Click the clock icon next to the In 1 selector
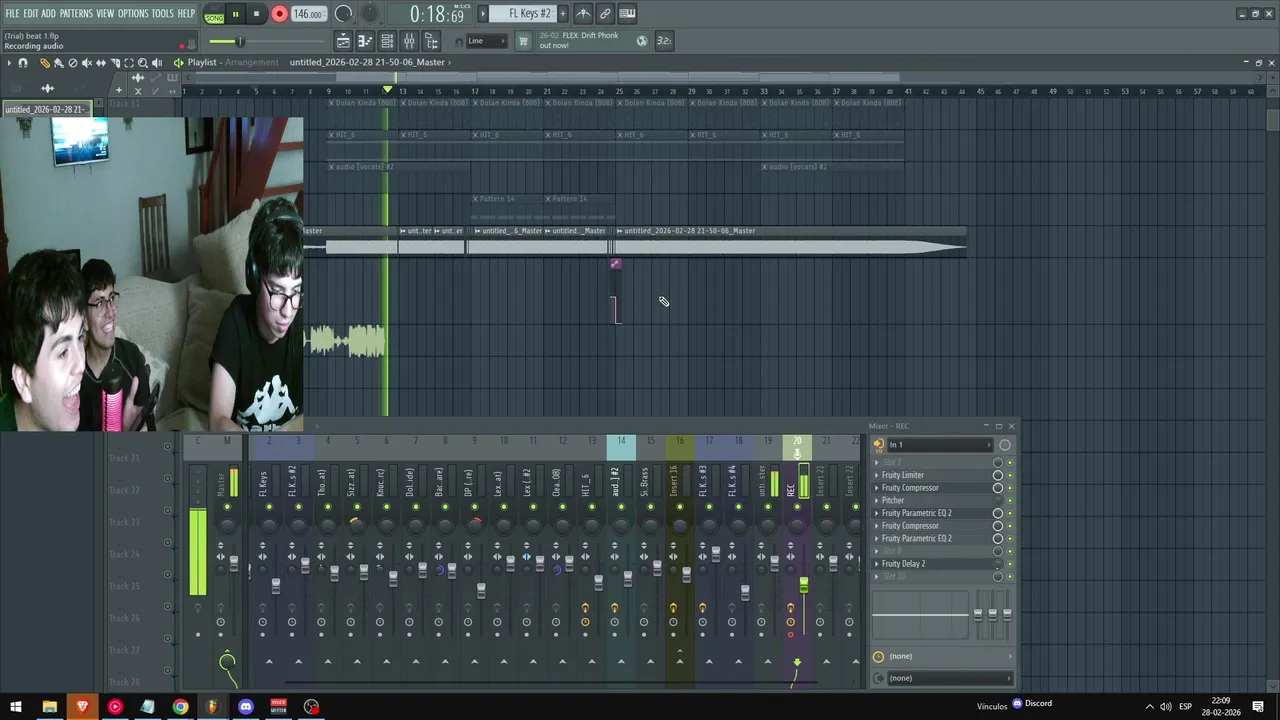The image size is (1280, 720). click(x=1004, y=445)
